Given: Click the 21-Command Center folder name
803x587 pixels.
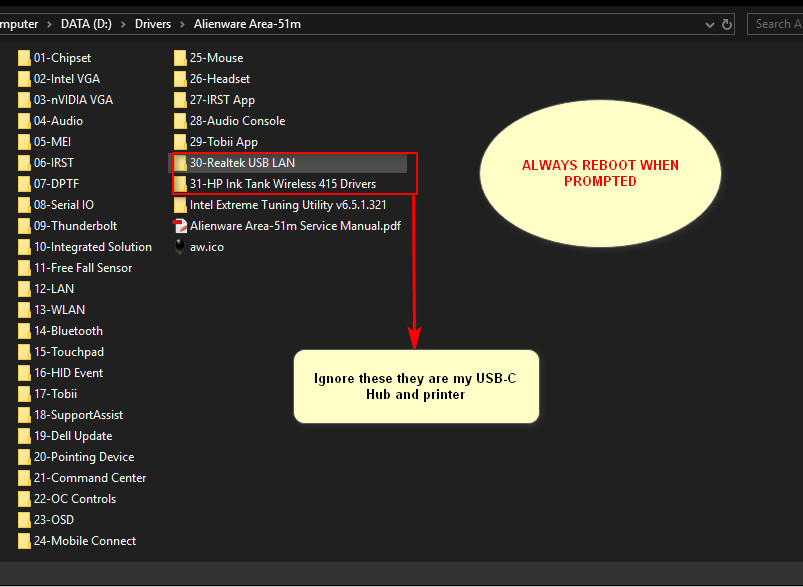Looking at the screenshot, I should coord(90,478).
